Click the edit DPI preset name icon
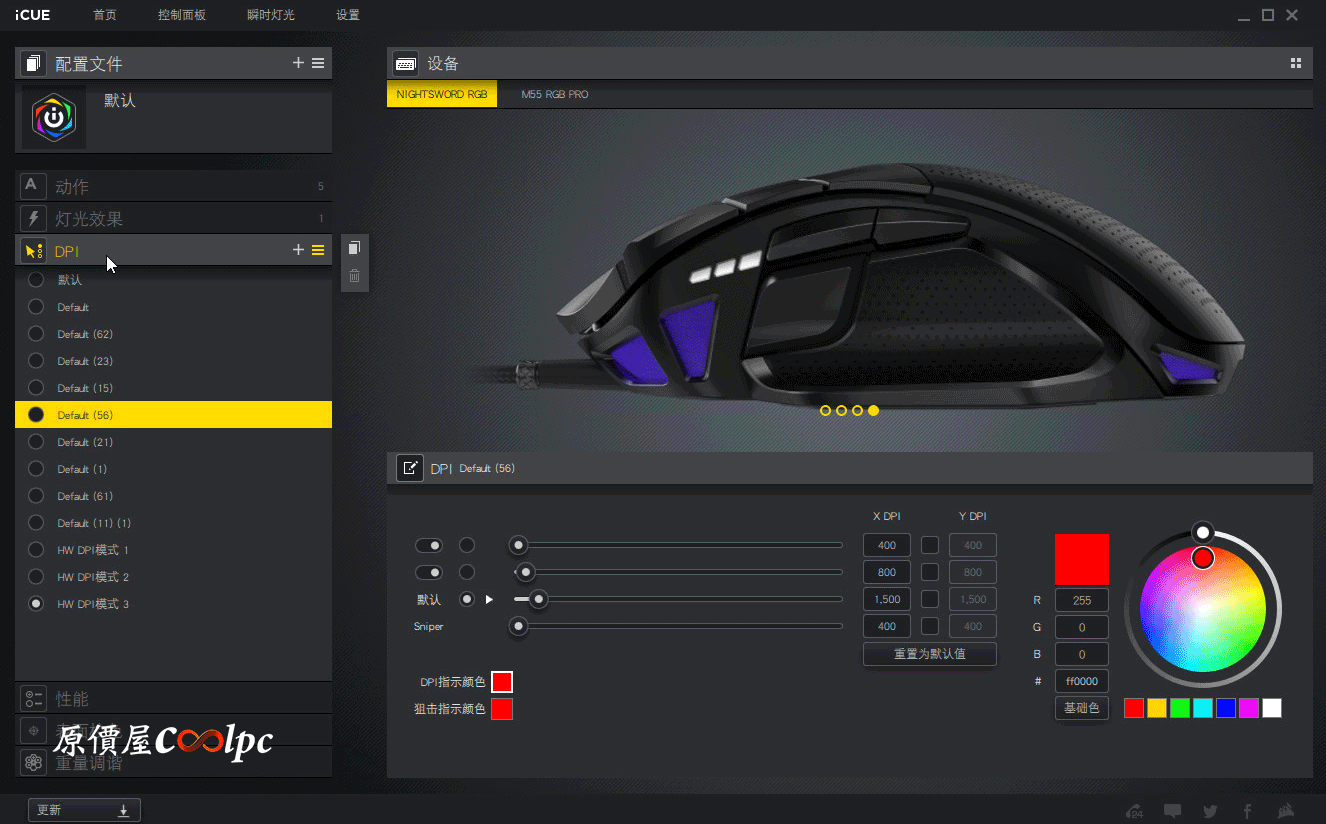This screenshot has width=1326, height=824. point(410,468)
